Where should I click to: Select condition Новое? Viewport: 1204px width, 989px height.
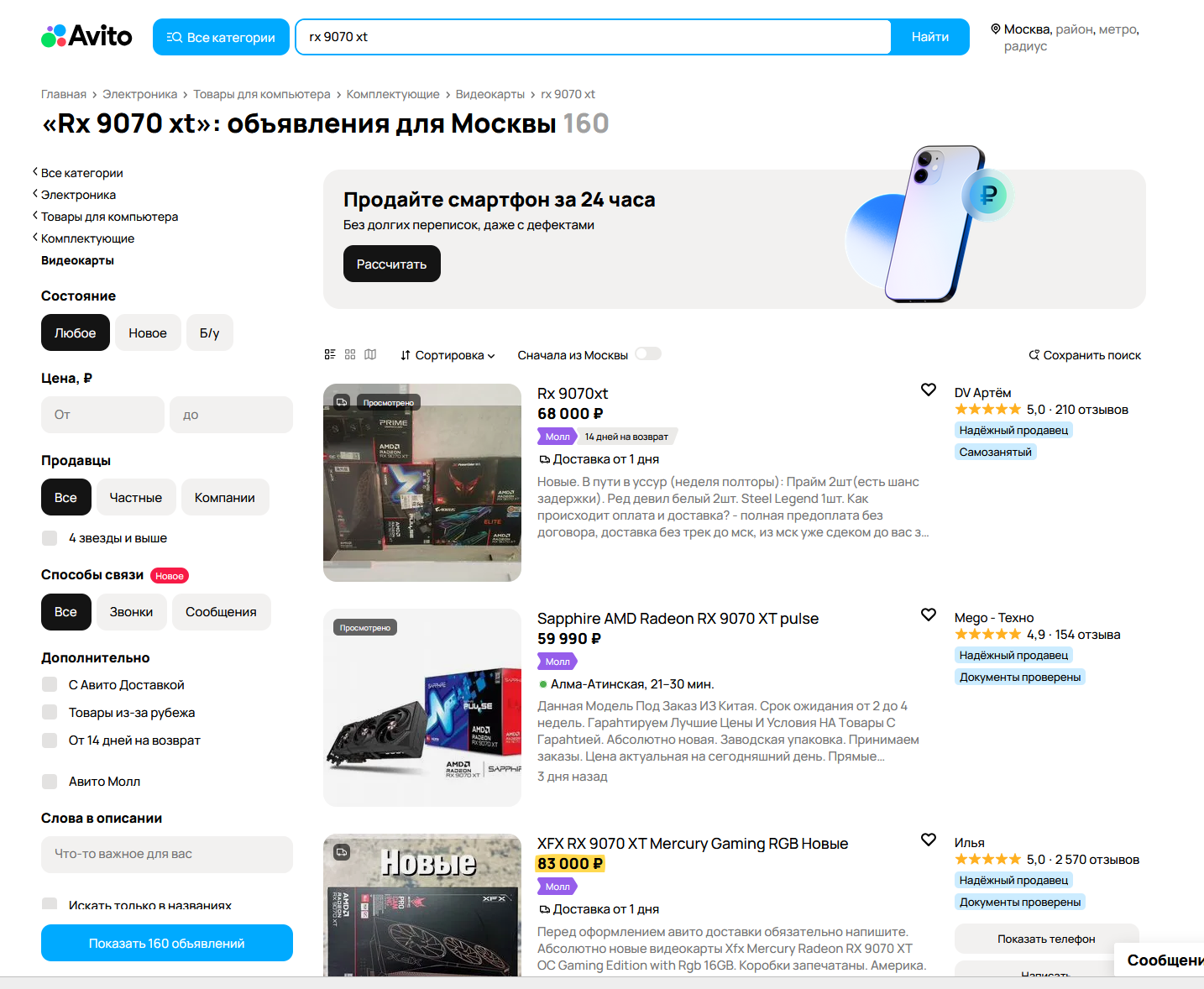(x=148, y=333)
